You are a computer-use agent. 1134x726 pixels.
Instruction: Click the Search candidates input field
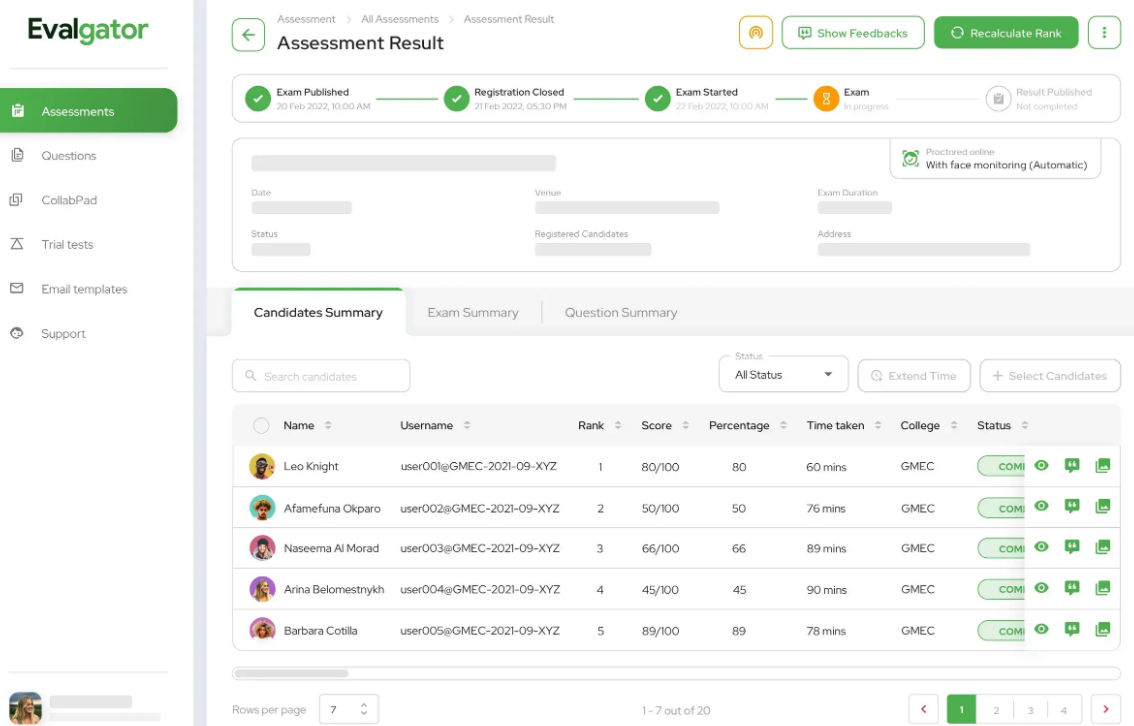(320, 375)
